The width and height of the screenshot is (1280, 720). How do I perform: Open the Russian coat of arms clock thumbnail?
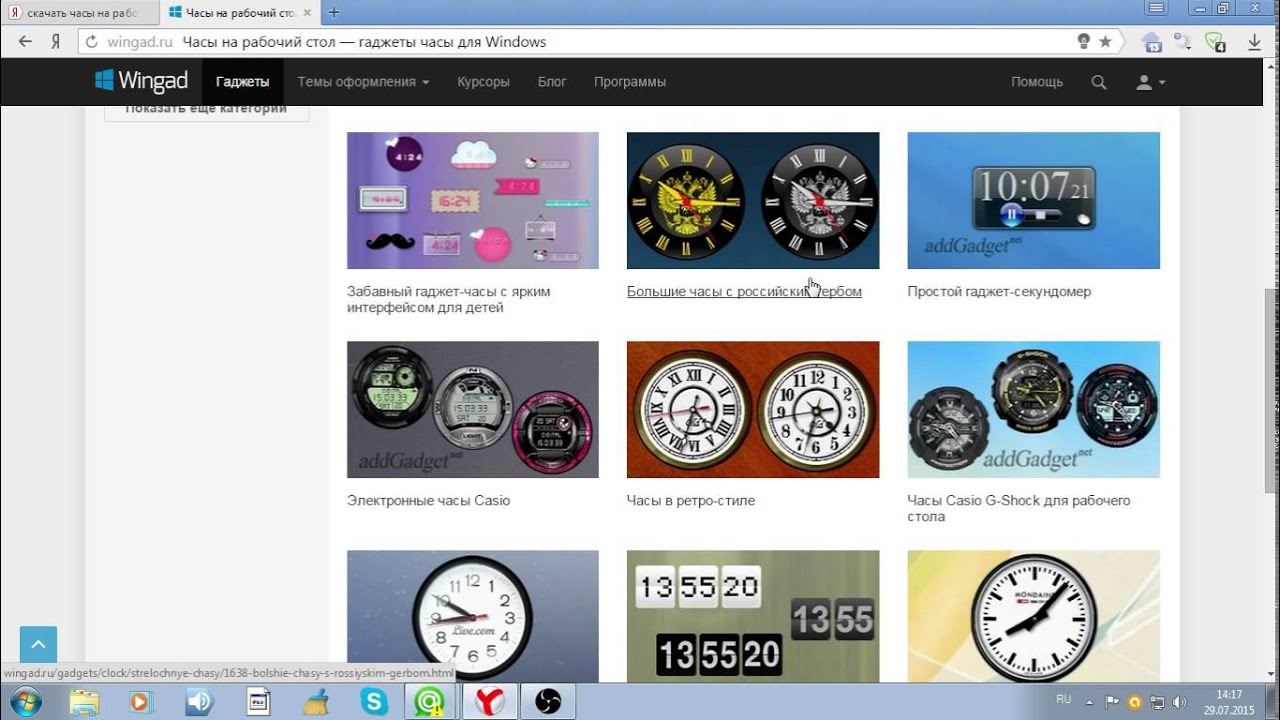click(x=753, y=200)
